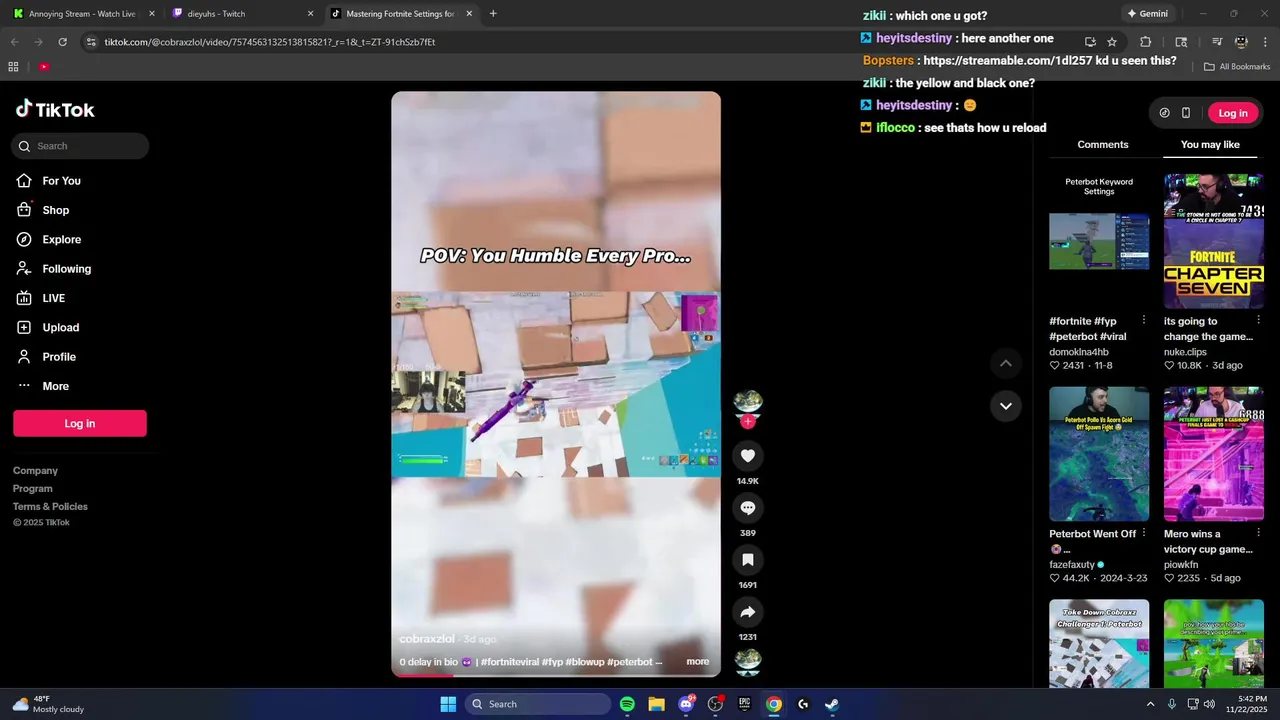Open the TikTok Shop page
Image resolution: width=1280 pixels, height=720 pixels.
(42, 210)
